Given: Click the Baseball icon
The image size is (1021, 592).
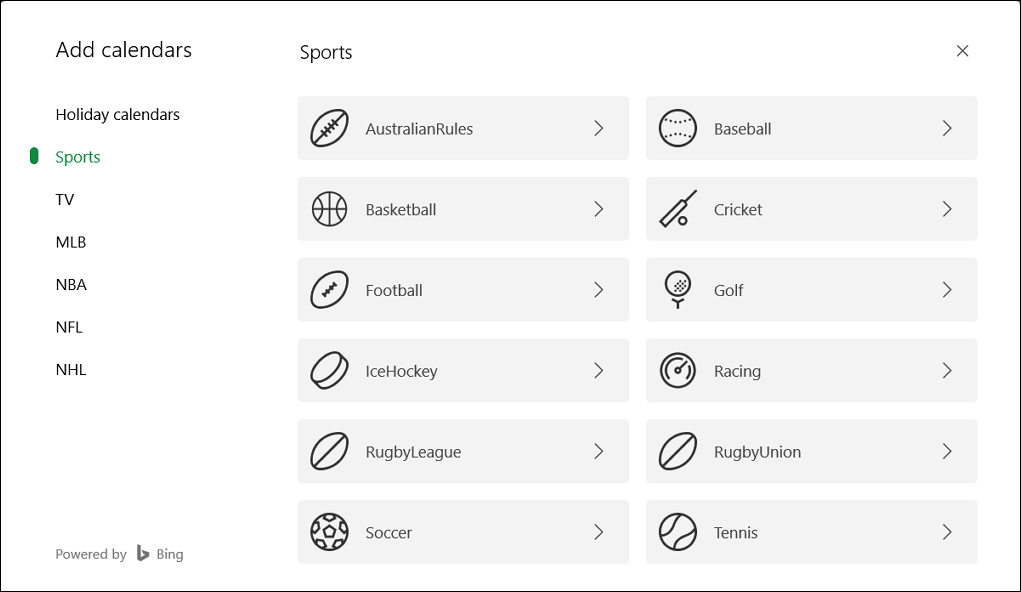Looking at the screenshot, I should (x=677, y=128).
